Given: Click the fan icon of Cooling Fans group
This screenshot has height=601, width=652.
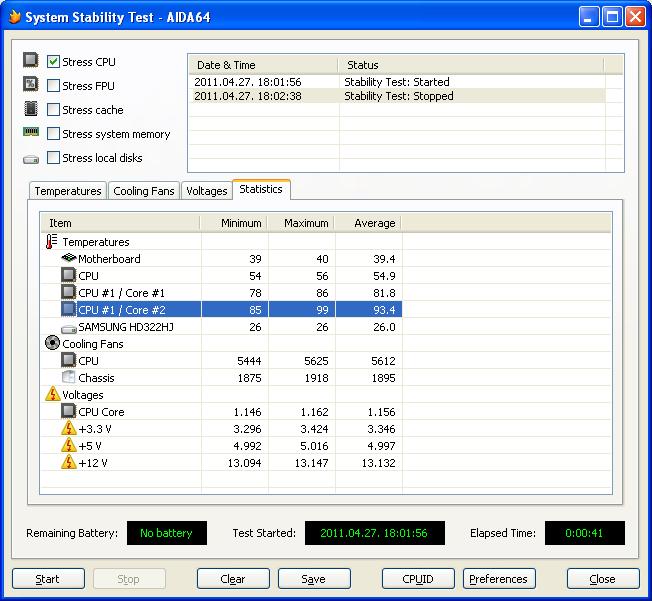Looking at the screenshot, I should click(52, 343).
